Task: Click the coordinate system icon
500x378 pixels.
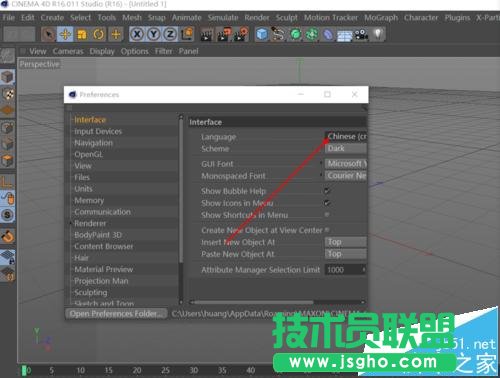Action: pyautogui.click(x=187, y=34)
